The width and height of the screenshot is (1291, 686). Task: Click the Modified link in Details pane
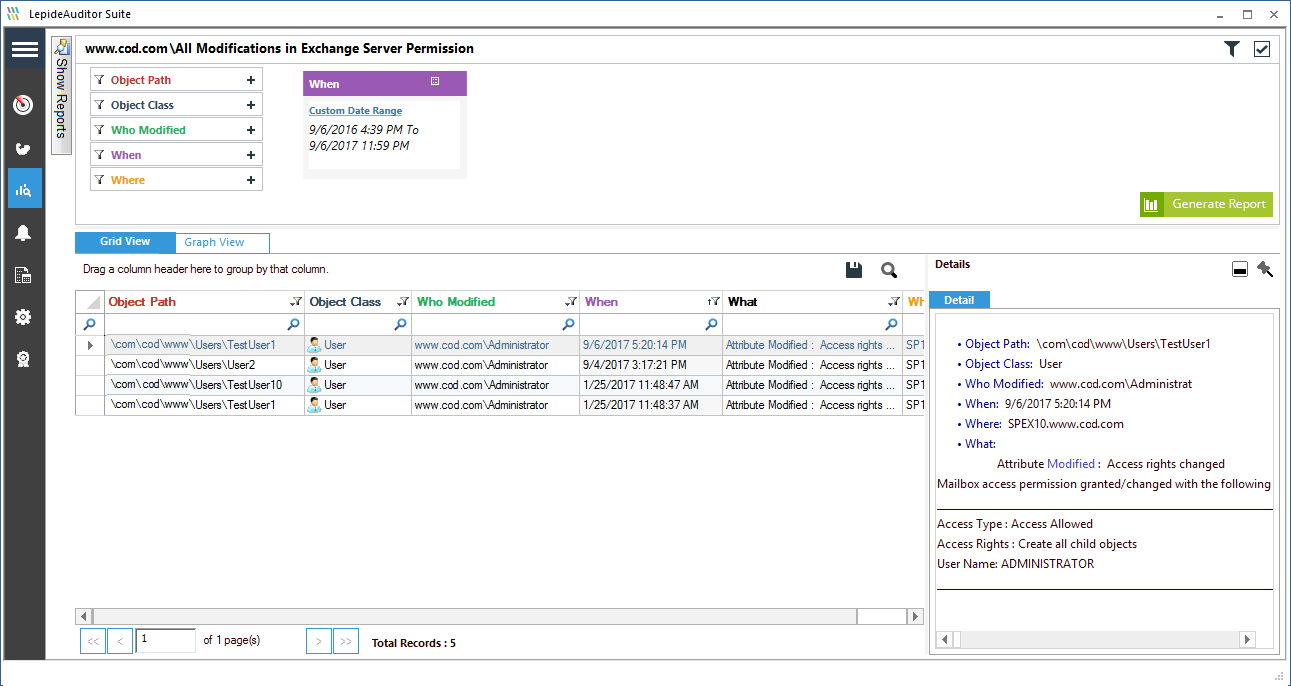click(x=1071, y=464)
